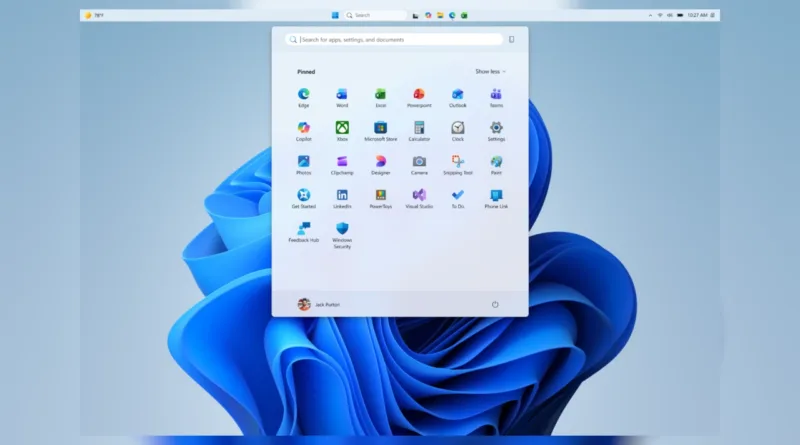Open Excel in the pinned grid
The width and height of the screenshot is (800, 445).
[x=381, y=97]
